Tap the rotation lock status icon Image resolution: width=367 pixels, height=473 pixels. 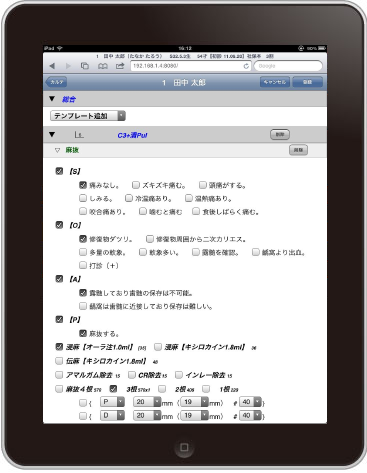pyautogui.click(x=301, y=48)
